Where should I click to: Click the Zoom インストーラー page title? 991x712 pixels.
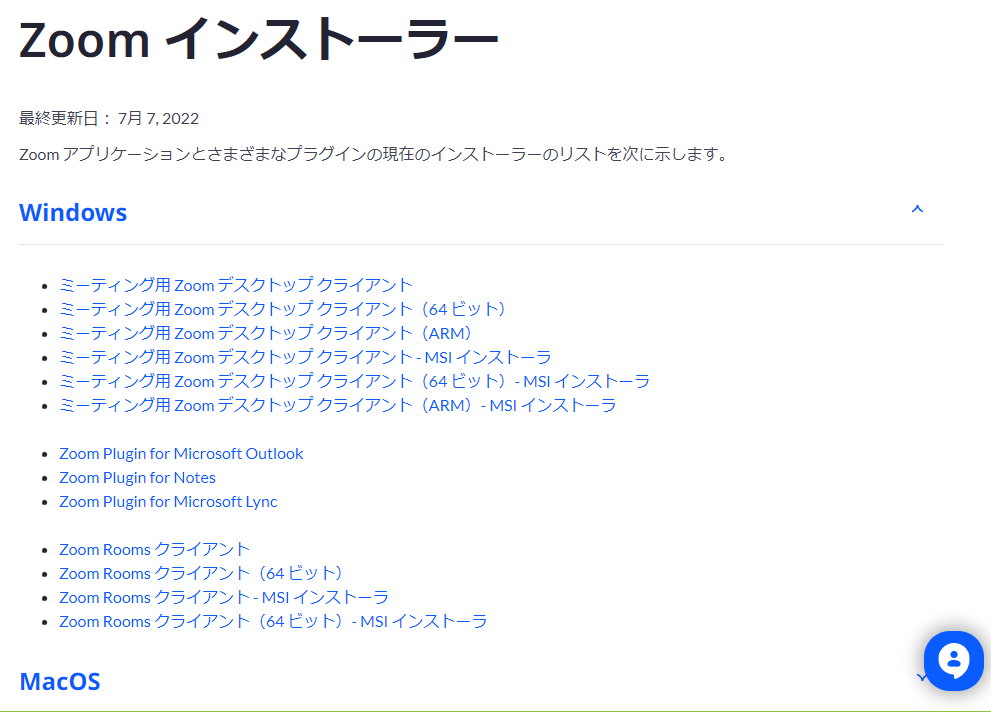click(257, 39)
